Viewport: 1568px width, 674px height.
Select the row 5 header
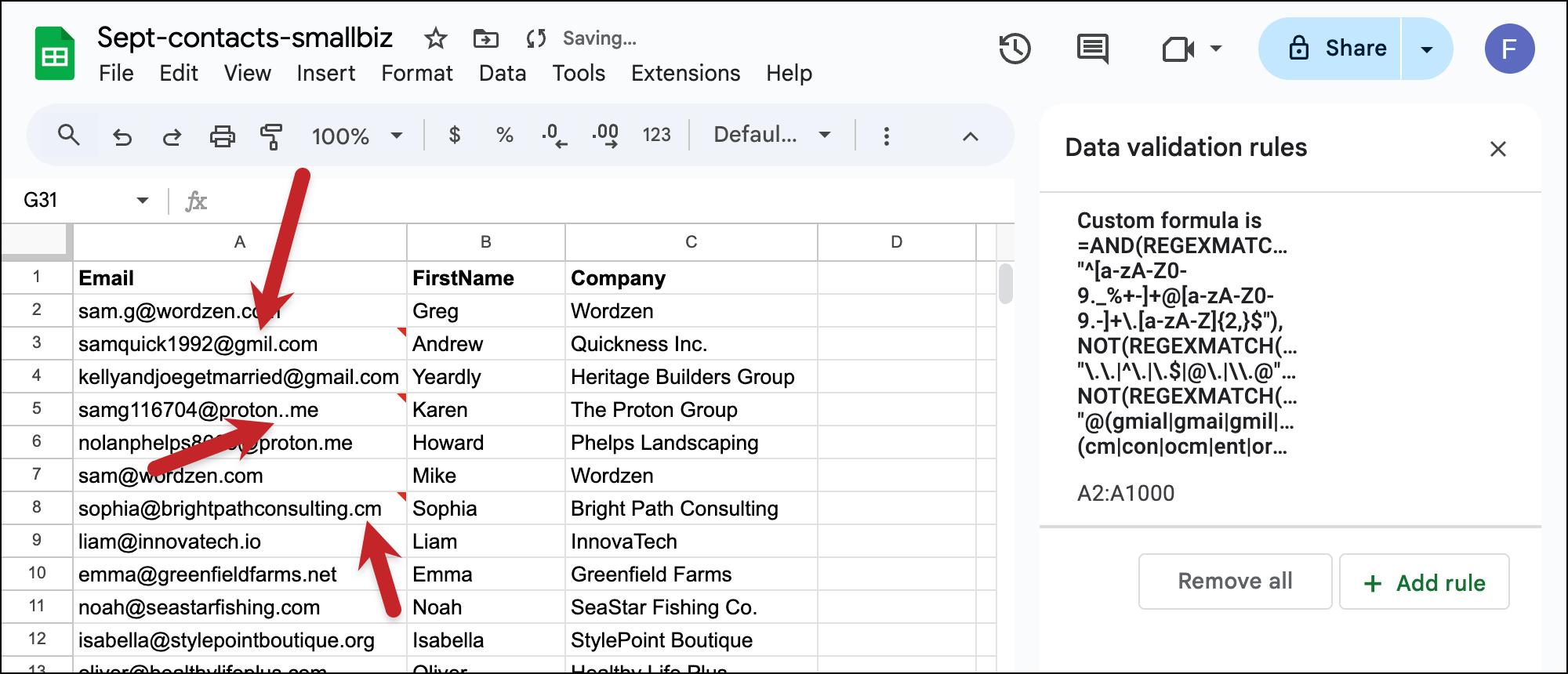[x=36, y=409]
